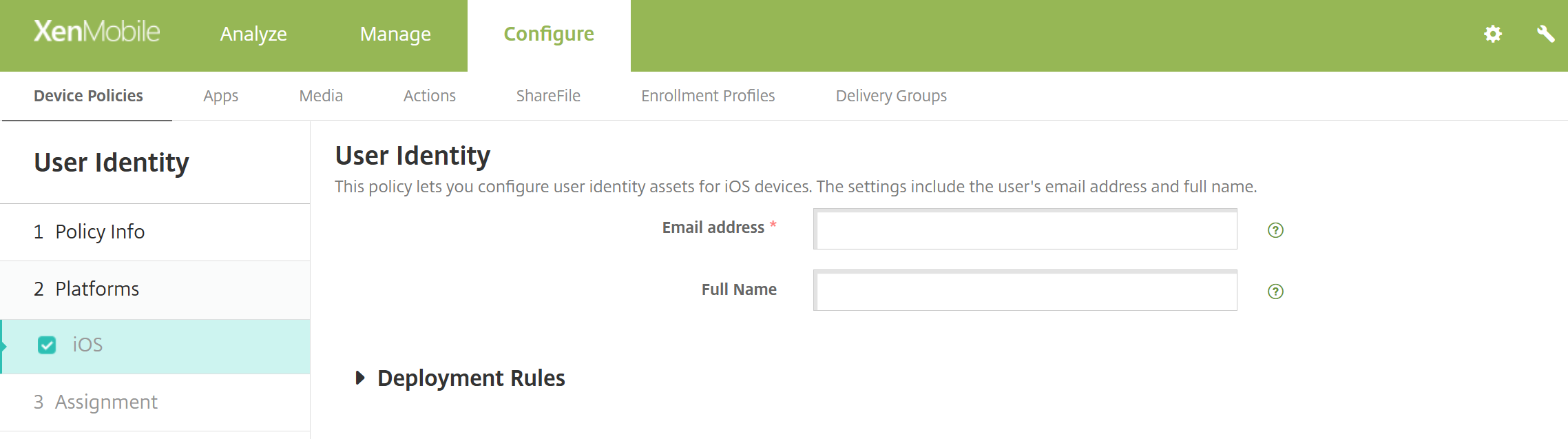Open the Delivery Groups section
The image size is (1568, 439).
click(890, 96)
